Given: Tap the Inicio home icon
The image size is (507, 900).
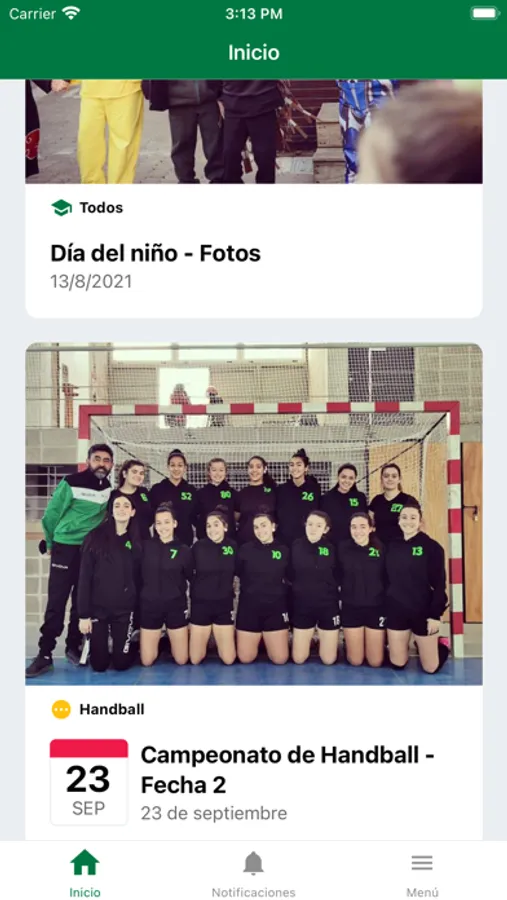Looking at the screenshot, I should [84, 862].
